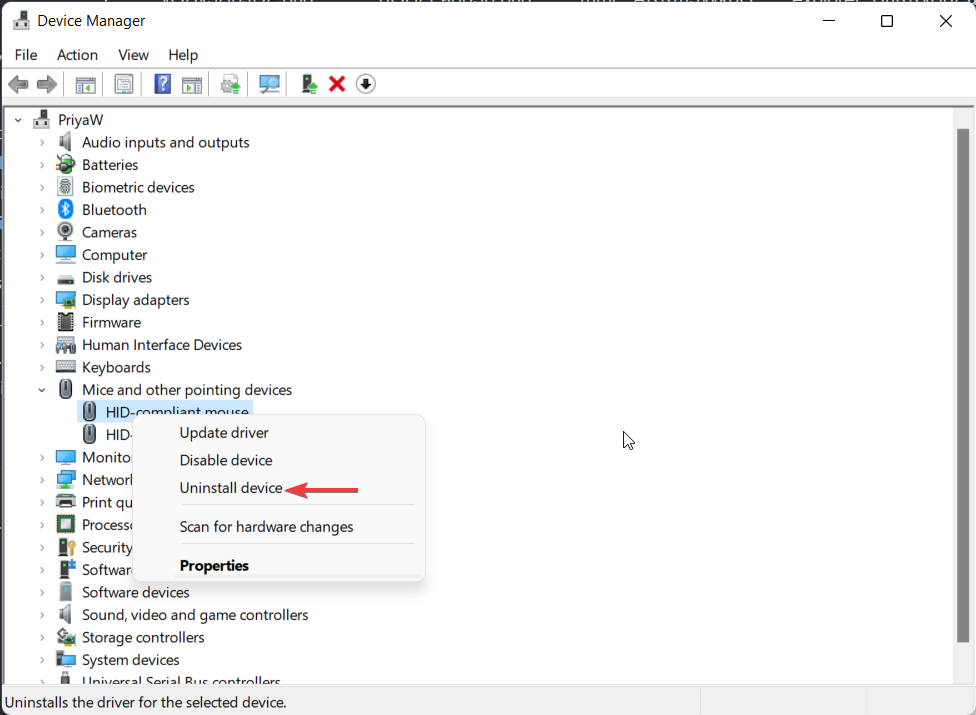Collapse the PriyaW root node

pyautogui.click(x=18, y=119)
